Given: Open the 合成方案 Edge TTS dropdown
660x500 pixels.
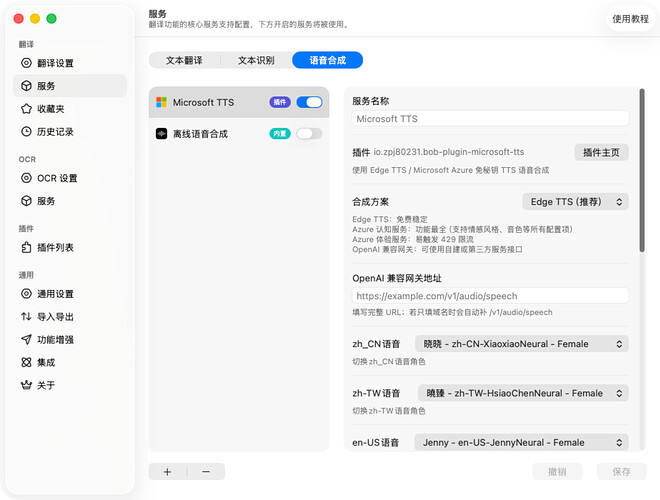Looking at the screenshot, I should click(x=575, y=202).
